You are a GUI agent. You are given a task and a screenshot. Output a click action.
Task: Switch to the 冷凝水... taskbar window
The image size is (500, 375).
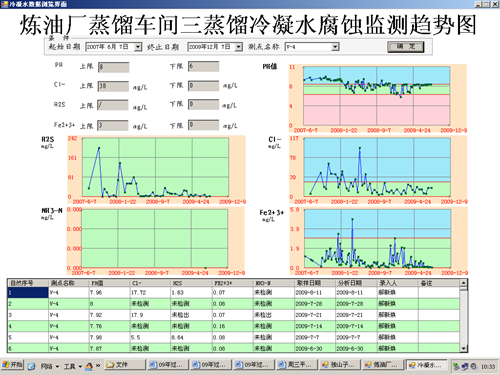tap(426, 365)
